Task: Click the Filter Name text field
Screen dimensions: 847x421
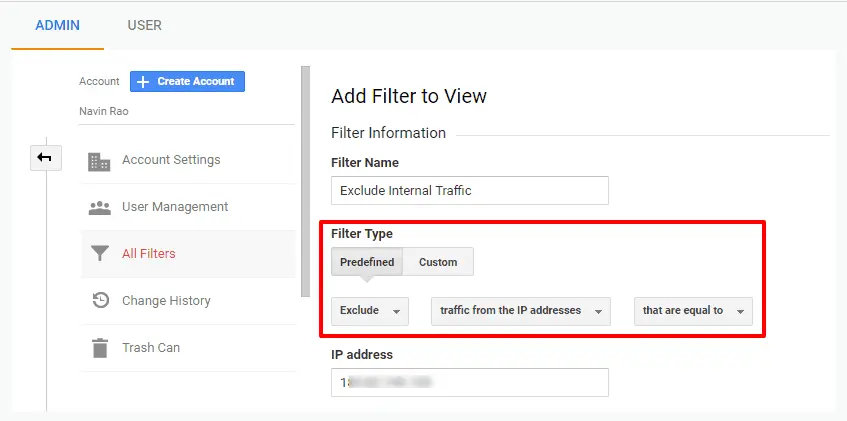Action: click(469, 190)
